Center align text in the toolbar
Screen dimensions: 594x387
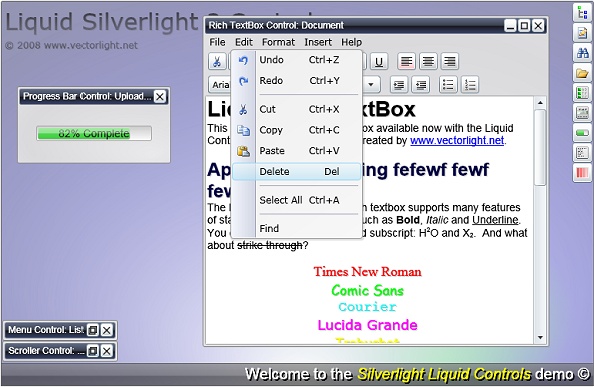(428, 61)
